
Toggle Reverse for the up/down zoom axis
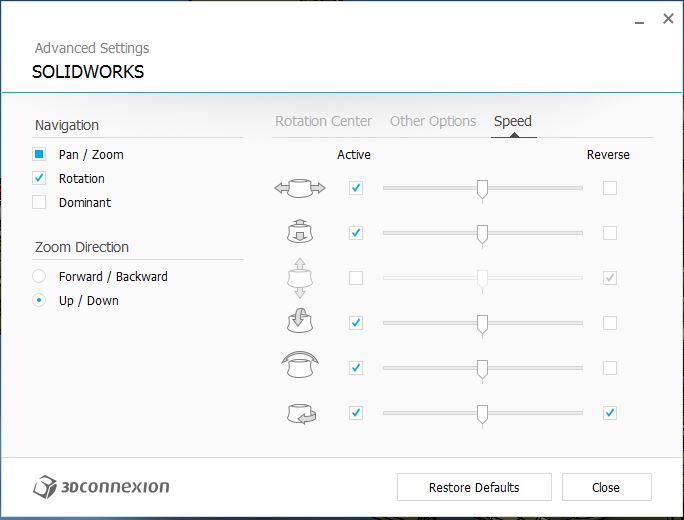[x=610, y=278]
